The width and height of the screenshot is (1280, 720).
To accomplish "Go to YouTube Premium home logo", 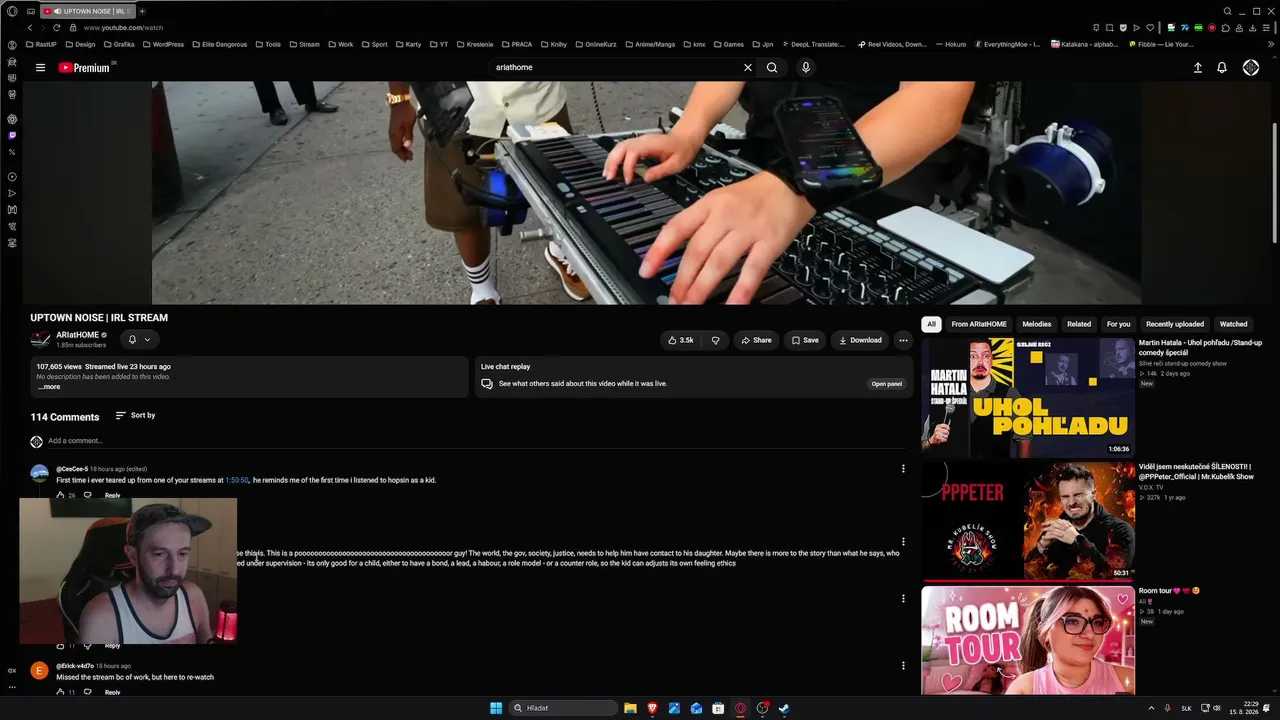I will click(84, 67).
